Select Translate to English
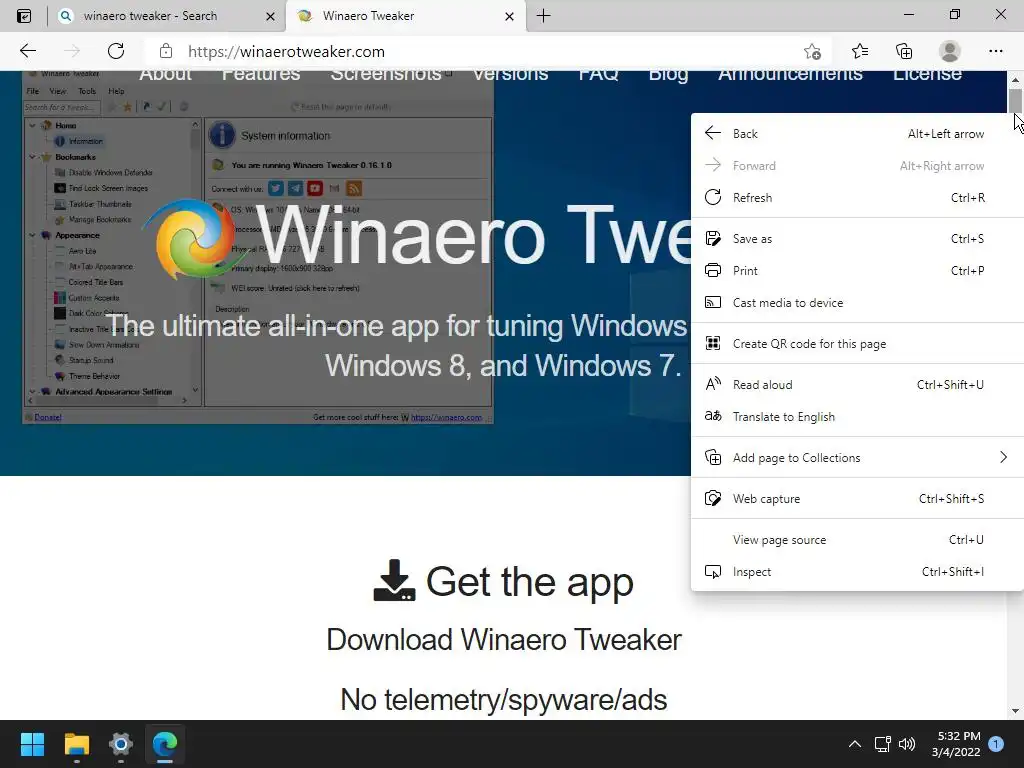 pyautogui.click(x=857, y=417)
